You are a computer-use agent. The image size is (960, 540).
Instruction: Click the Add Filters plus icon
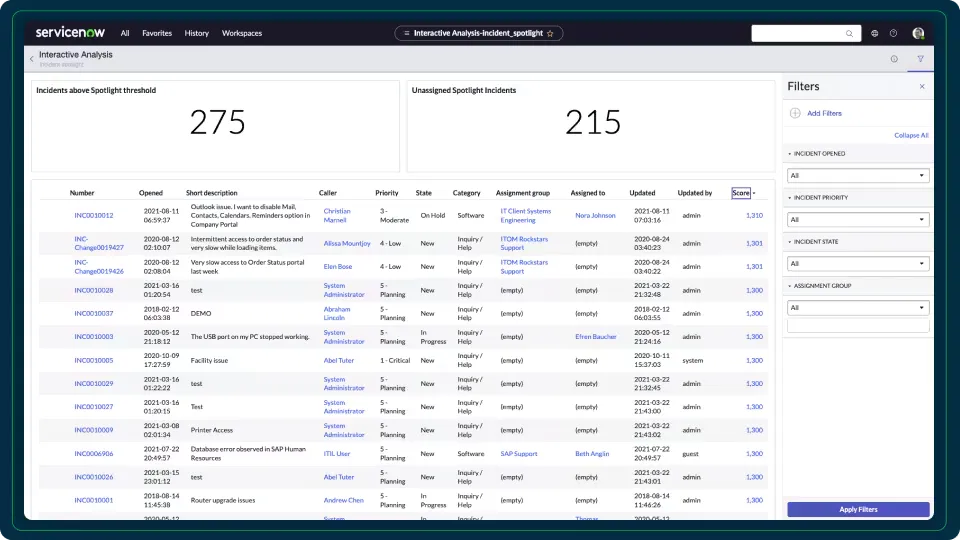click(796, 114)
